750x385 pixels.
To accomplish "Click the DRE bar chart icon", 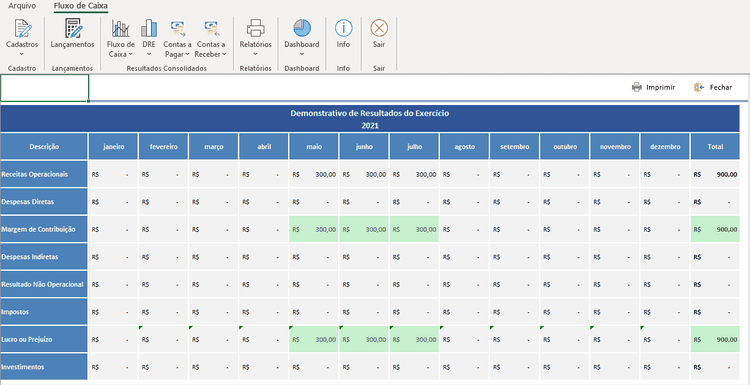I will (x=149, y=28).
